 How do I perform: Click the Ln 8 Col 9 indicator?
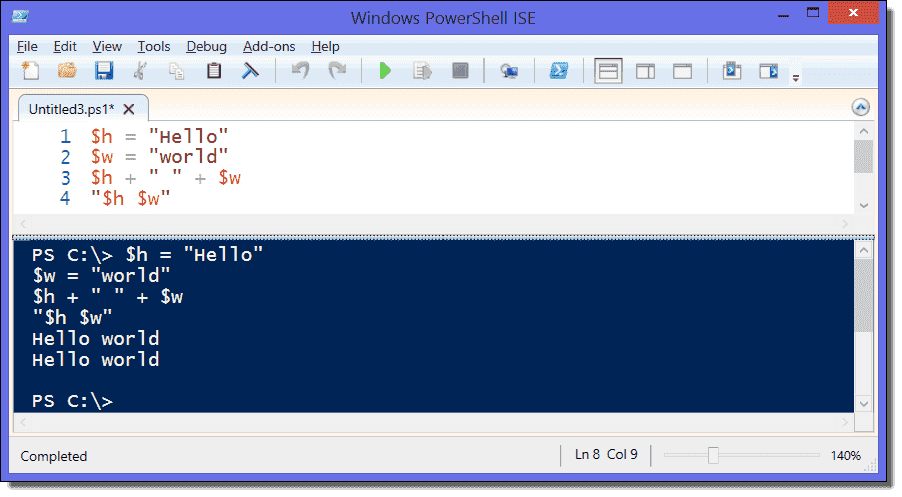coord(606,454)
